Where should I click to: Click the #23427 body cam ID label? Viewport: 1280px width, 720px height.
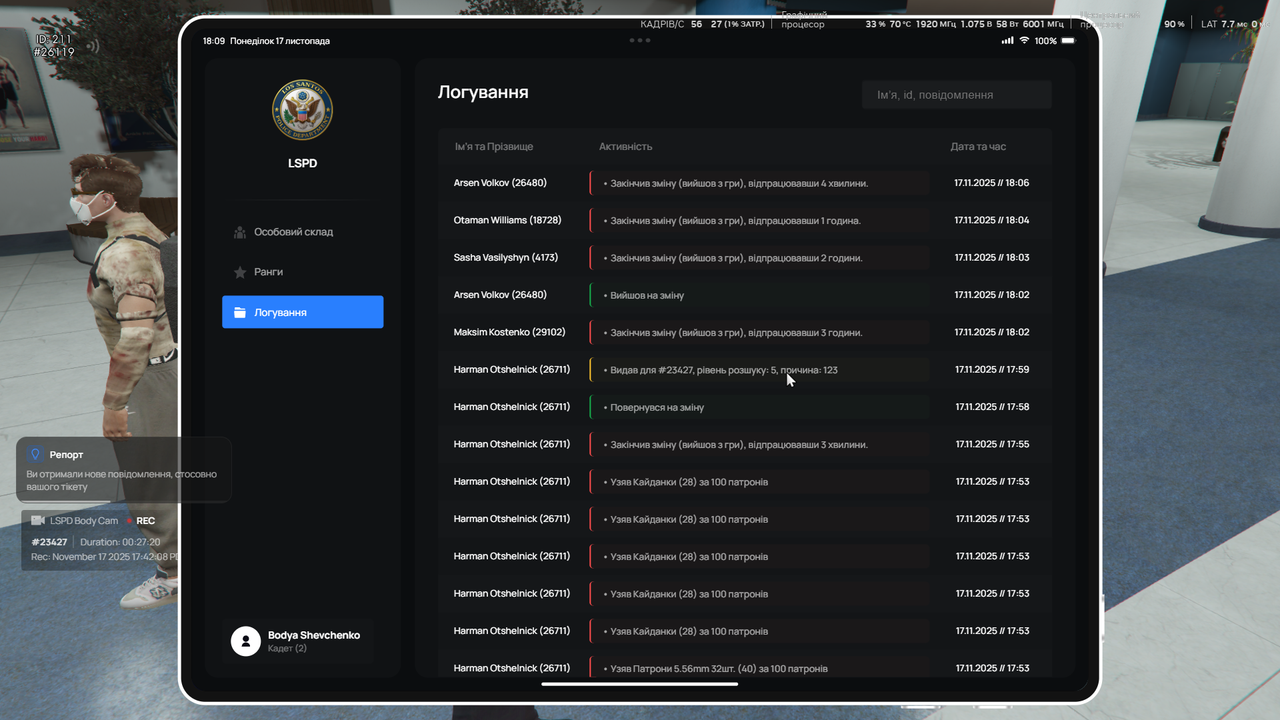click(x=49, y=542)
